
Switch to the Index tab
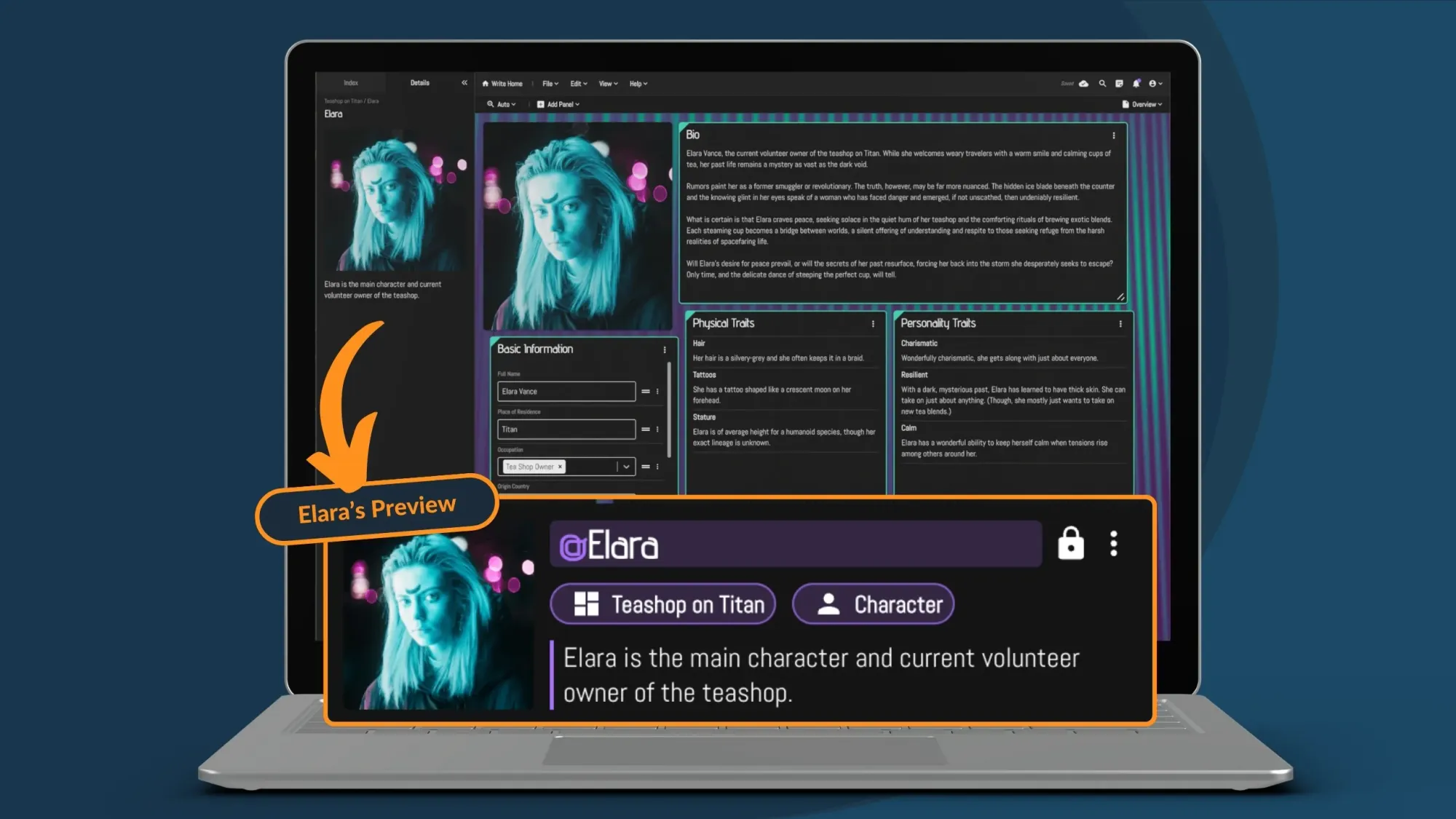click(351, 83)
